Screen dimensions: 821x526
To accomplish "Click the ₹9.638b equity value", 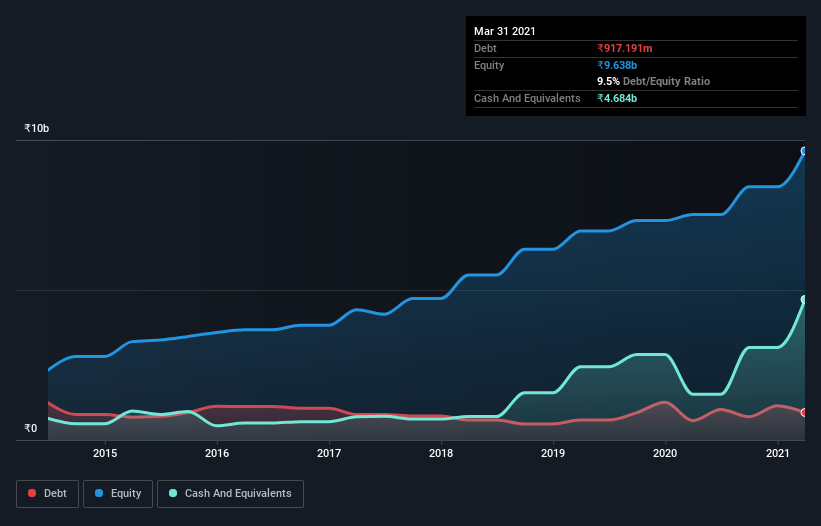I will pyautogui.click(x=617, y=65).
